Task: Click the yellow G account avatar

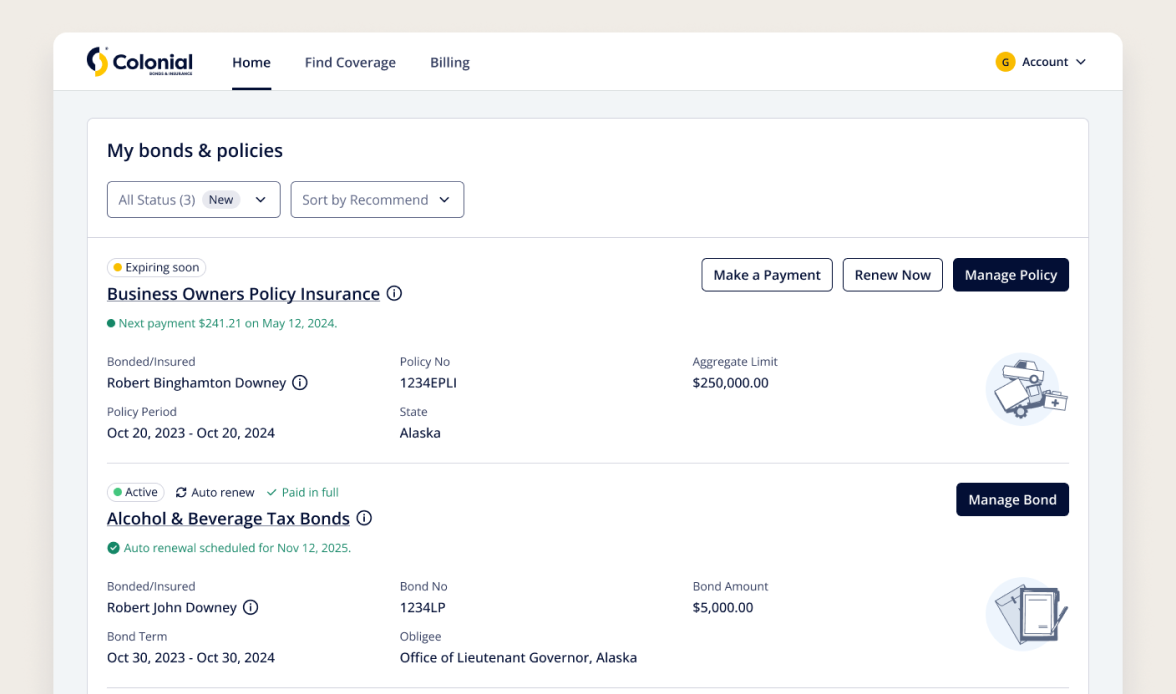Action: (1005, 62)
